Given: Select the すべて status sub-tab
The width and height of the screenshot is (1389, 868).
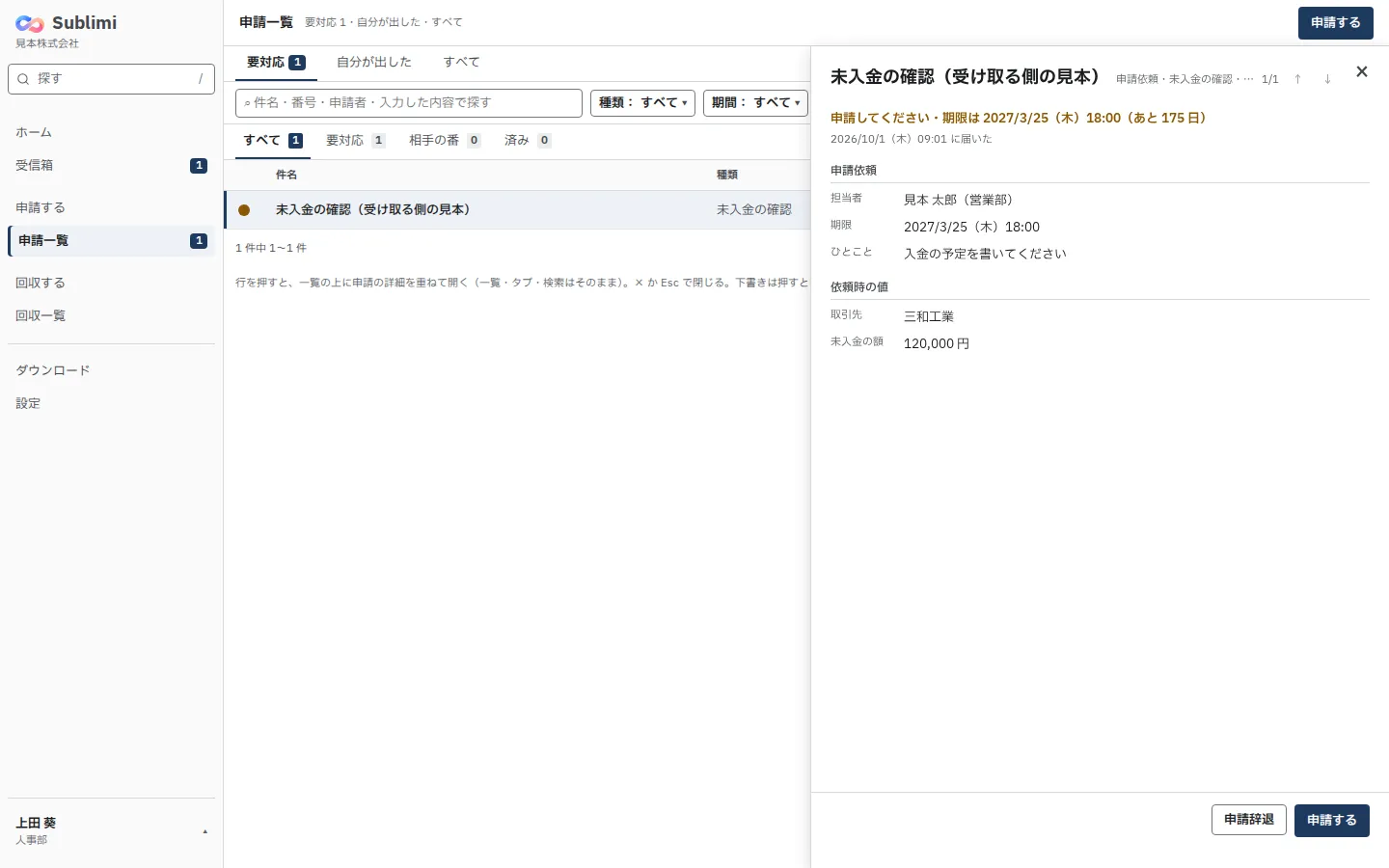Looking at the screenshot, I should pyautogui.click(x=273, y=140).
